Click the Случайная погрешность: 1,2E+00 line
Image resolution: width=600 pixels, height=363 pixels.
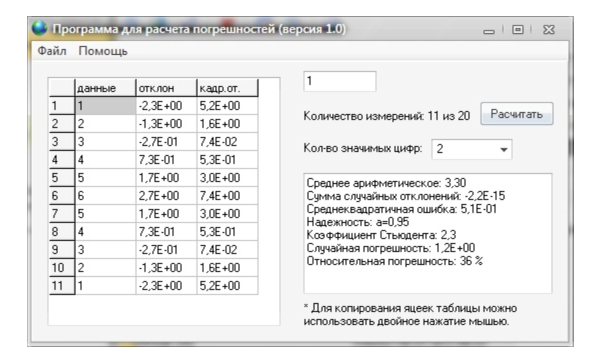point(391,248)
